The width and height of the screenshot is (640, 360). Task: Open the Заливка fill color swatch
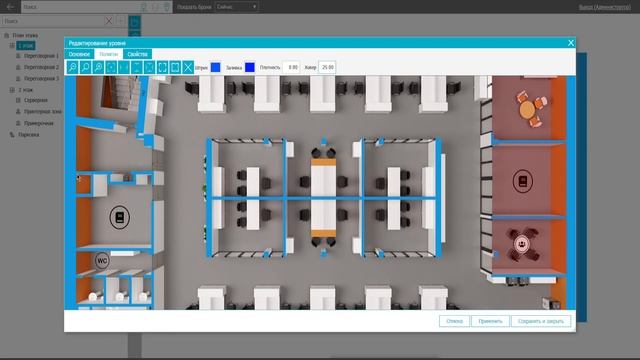[x=250, y=67]
